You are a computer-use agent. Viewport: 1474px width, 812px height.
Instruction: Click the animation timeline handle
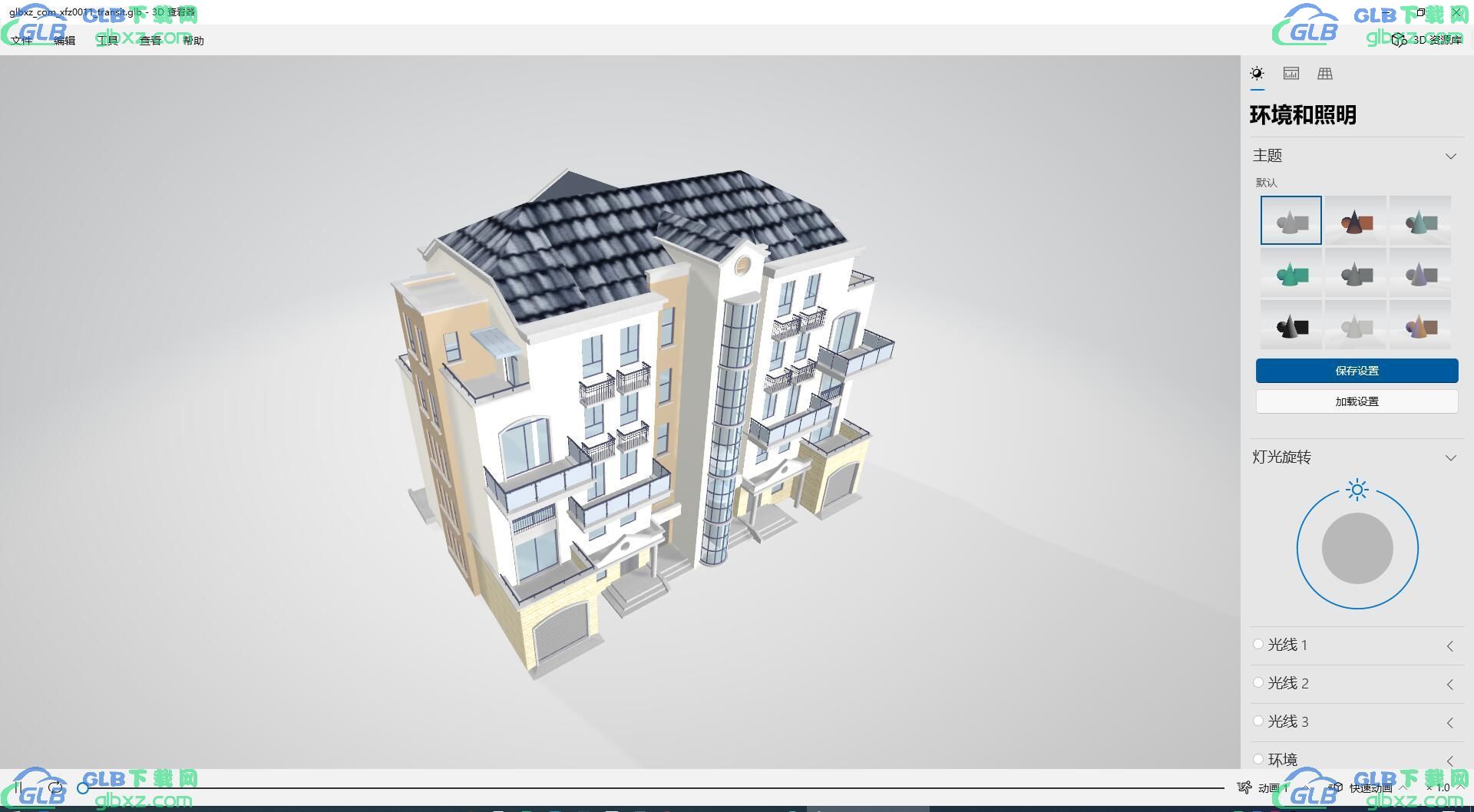(x=83, y=787)
